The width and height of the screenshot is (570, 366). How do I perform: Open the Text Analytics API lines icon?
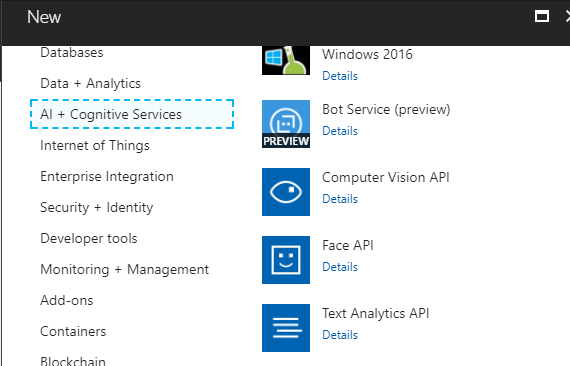pyautogui.click(x=286, y=328)
